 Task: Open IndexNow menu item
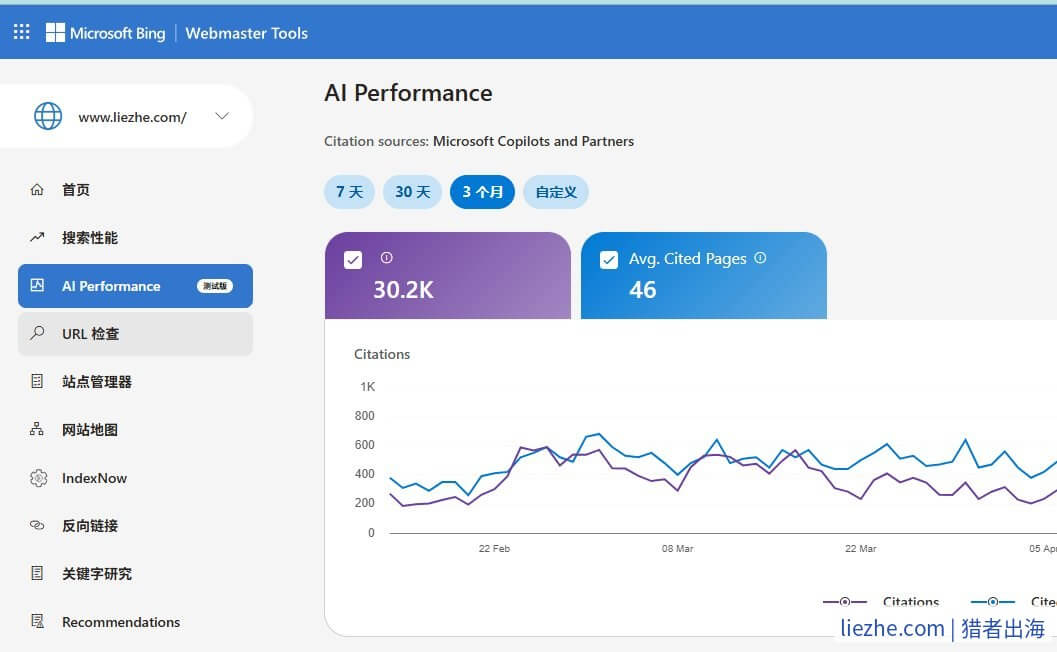pos(135,478)
